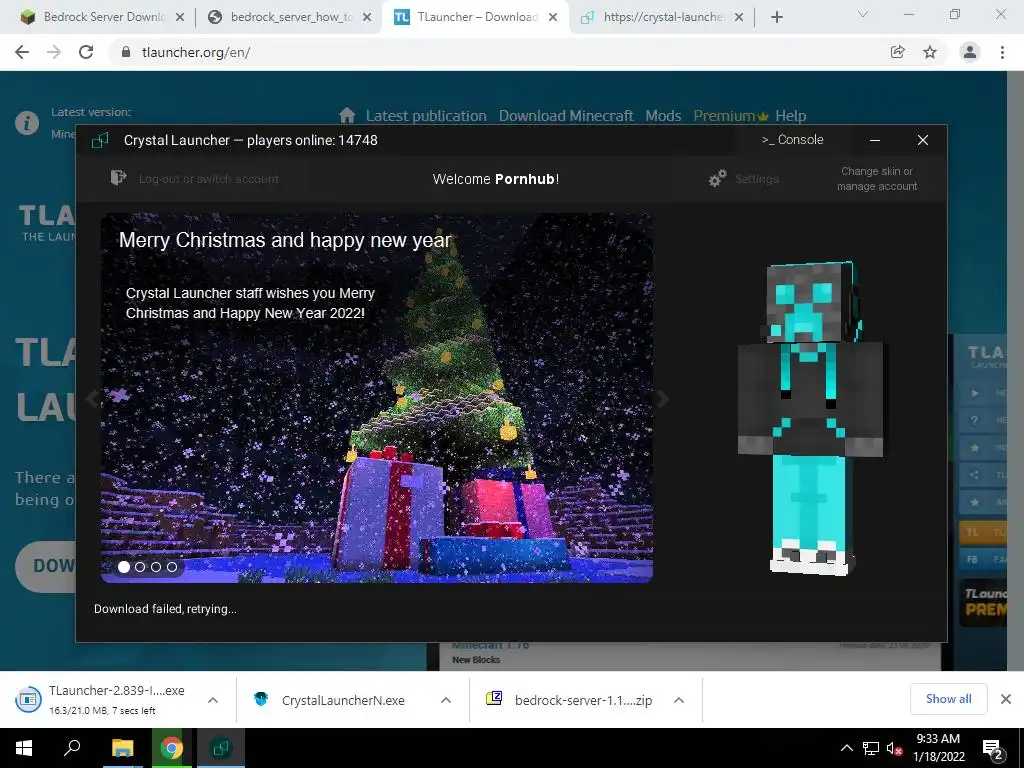The height and width of the screenshot is (768, 1024).
Task: Open Crystal Launcher Settings gear icon
Action: (718, 178)
